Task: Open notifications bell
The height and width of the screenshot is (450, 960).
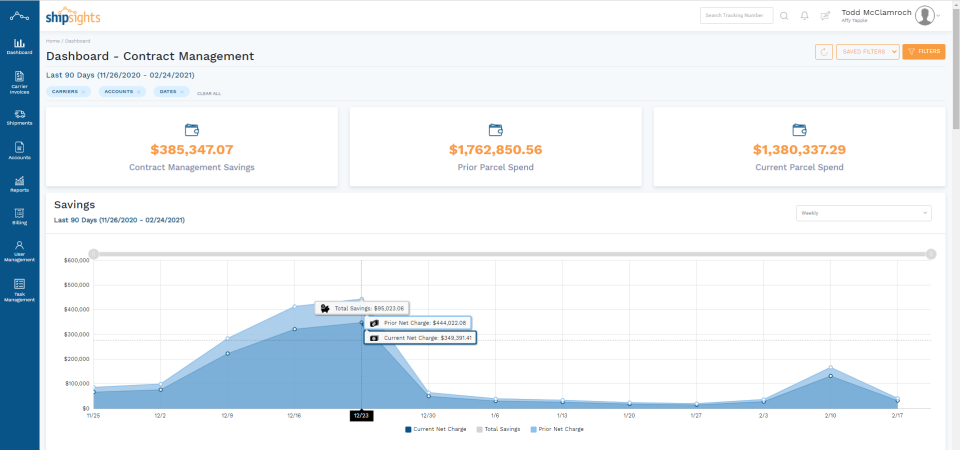Action: click(804, 16)
